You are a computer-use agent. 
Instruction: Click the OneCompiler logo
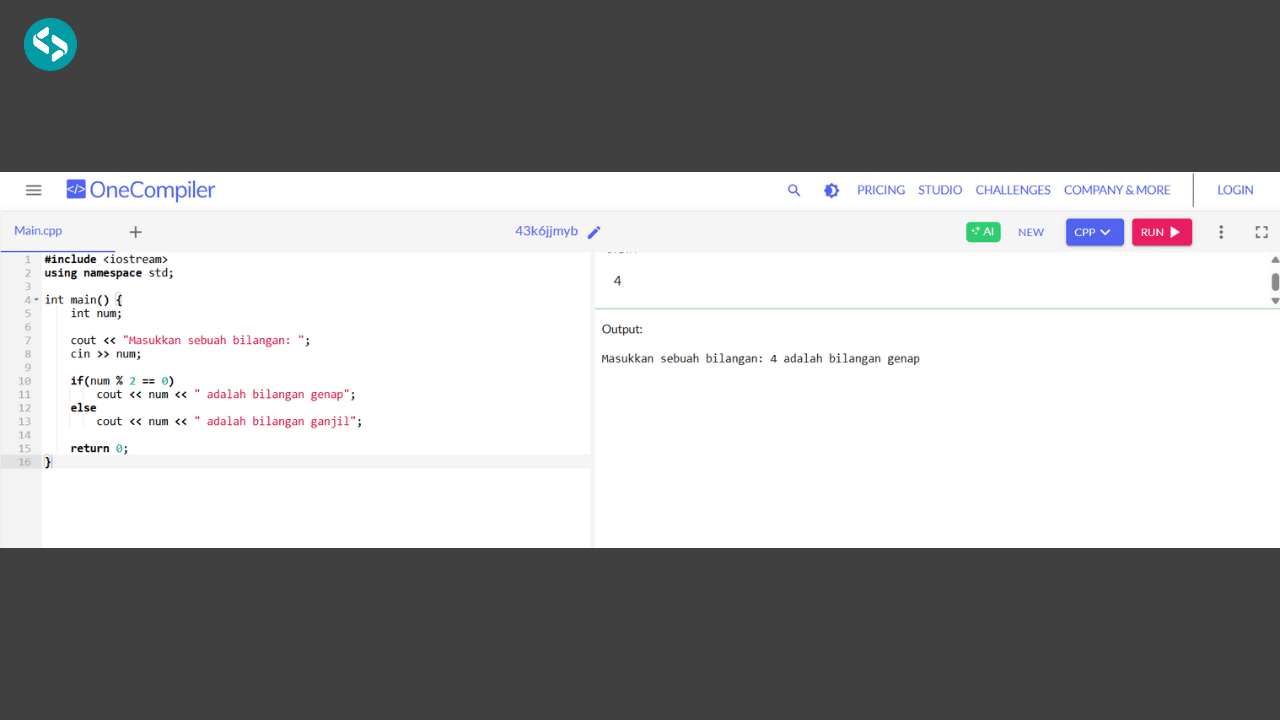140,190
